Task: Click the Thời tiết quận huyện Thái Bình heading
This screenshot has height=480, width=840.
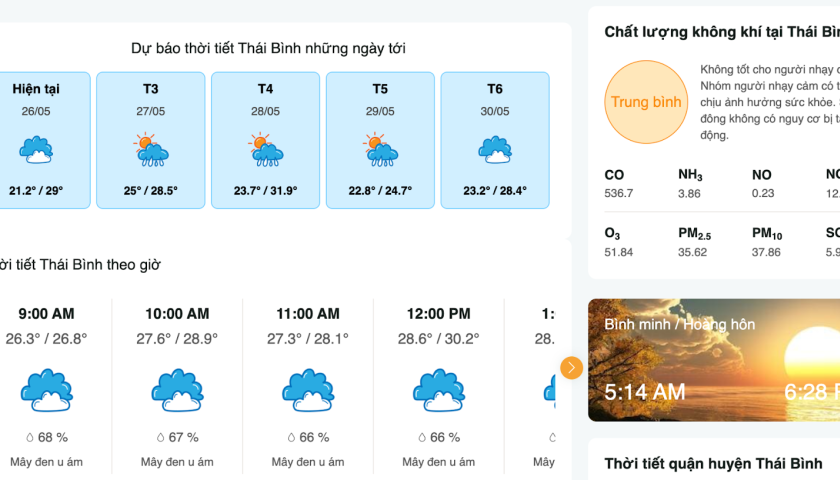Action: (x=713, y=464)
